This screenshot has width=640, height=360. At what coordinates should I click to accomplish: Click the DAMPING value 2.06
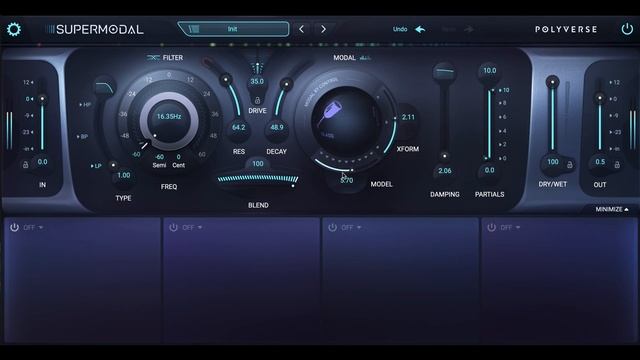[x=444, y=171]
